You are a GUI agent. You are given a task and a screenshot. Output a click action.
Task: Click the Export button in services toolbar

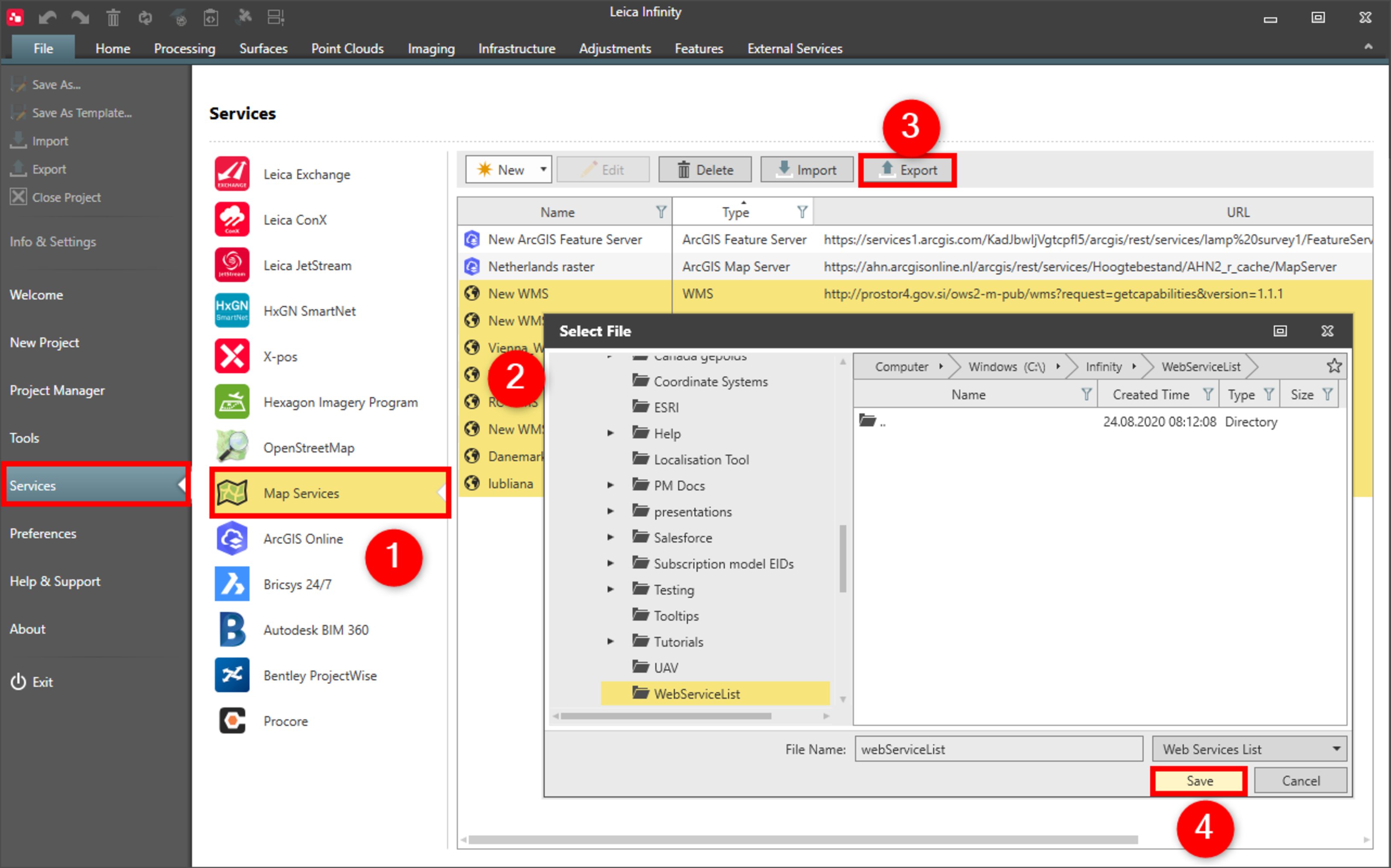click(x=908, y=170)
